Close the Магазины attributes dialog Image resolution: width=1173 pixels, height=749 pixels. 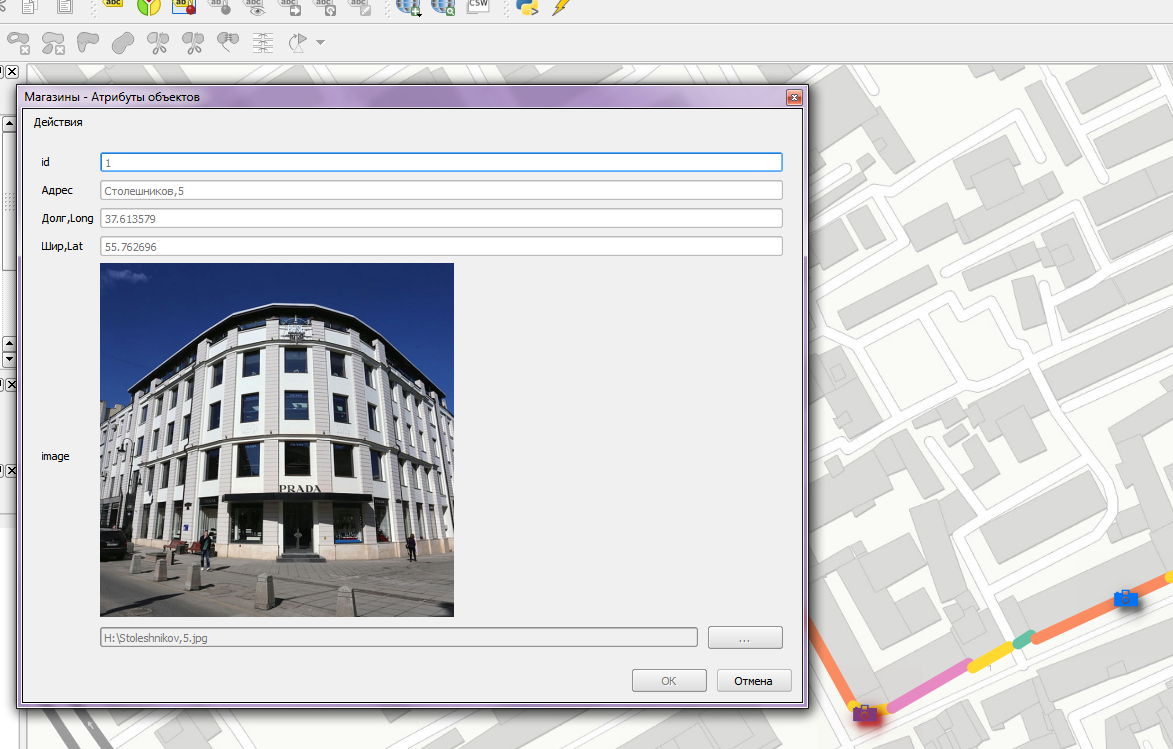click(x=794, y=97)
